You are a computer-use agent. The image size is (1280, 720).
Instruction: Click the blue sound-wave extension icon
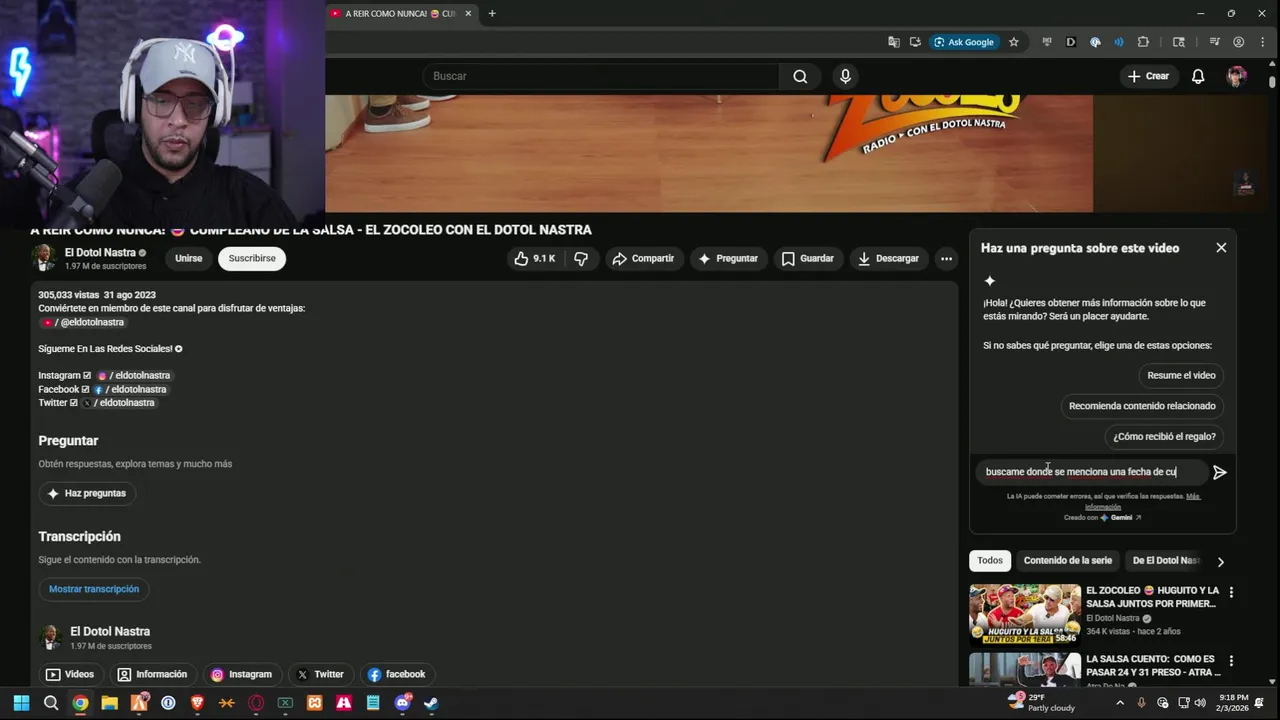pos(1118,42)
